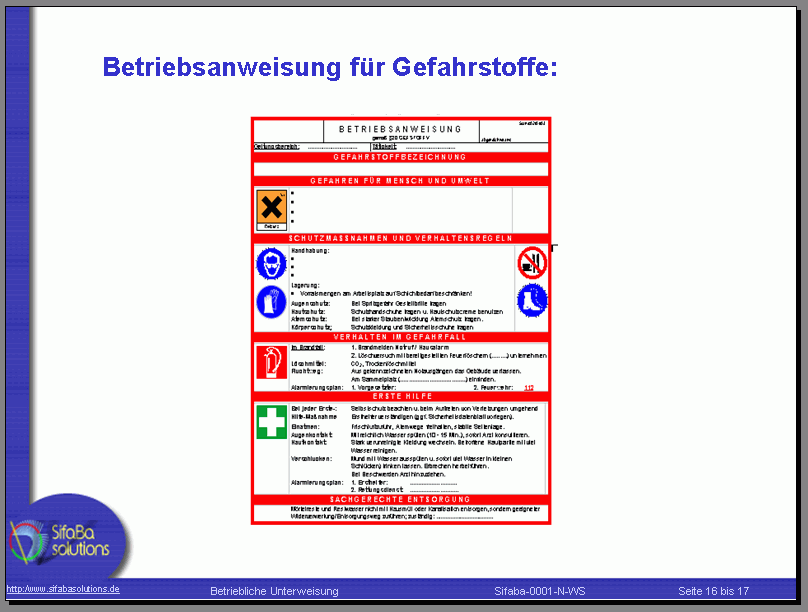The height and width of the screenshot is (612, 808).
Task: Click the Schutzmassnahmen und Verhaltensregeln header
Action: pyautogui.click(x=400, y=238)
